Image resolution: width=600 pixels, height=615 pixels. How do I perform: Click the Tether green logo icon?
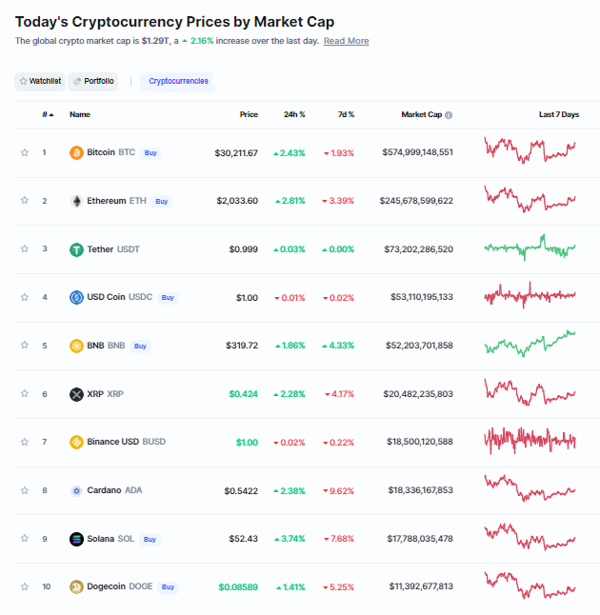[76, 249]
